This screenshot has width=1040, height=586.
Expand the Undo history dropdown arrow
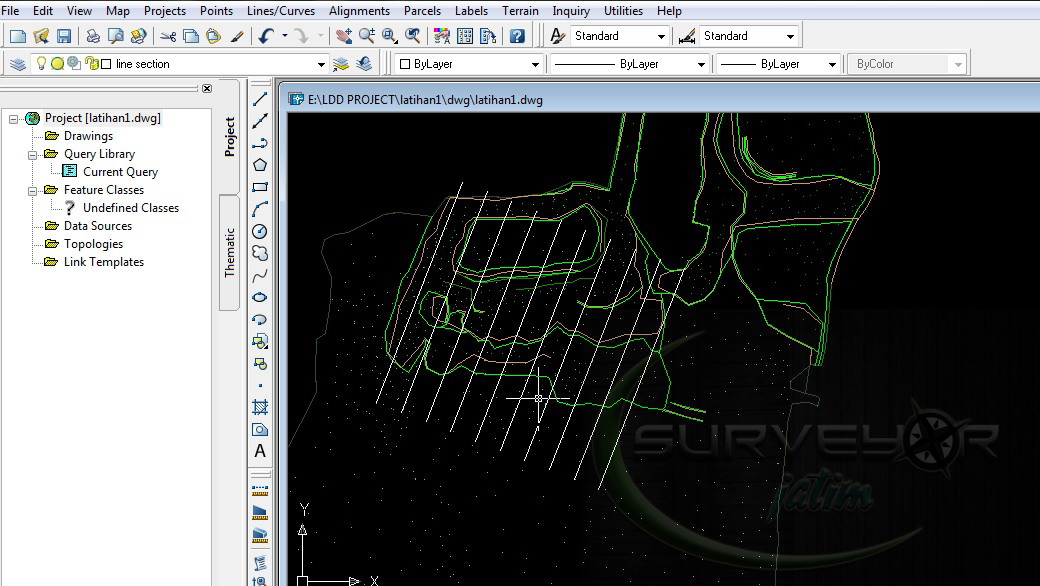(x=283, y=36)
